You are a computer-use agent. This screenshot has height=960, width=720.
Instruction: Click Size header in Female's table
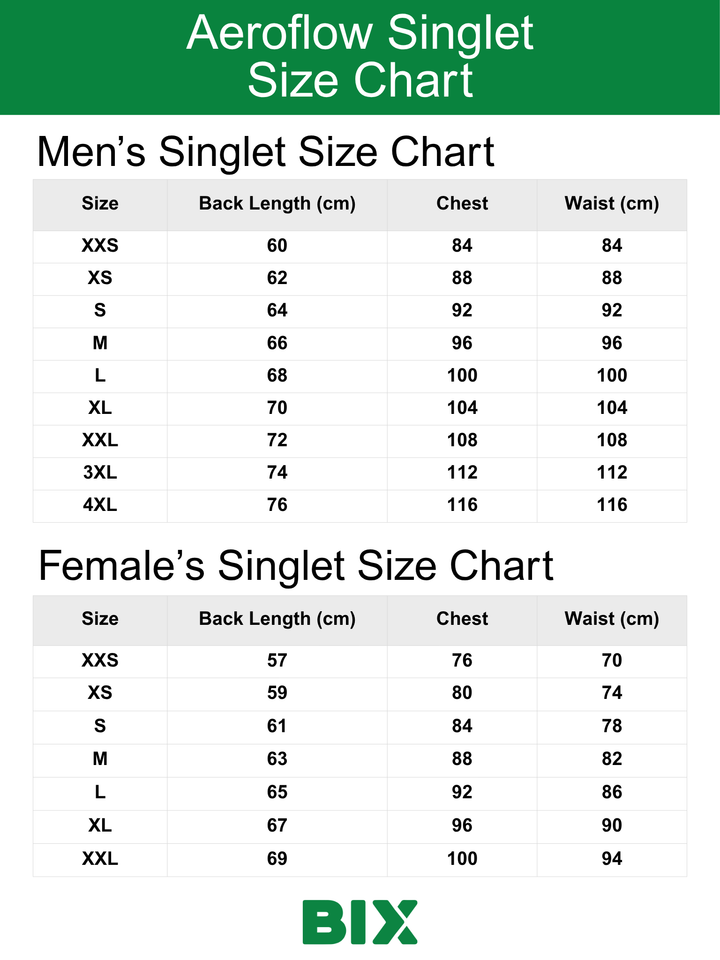[x=100, y=619]
